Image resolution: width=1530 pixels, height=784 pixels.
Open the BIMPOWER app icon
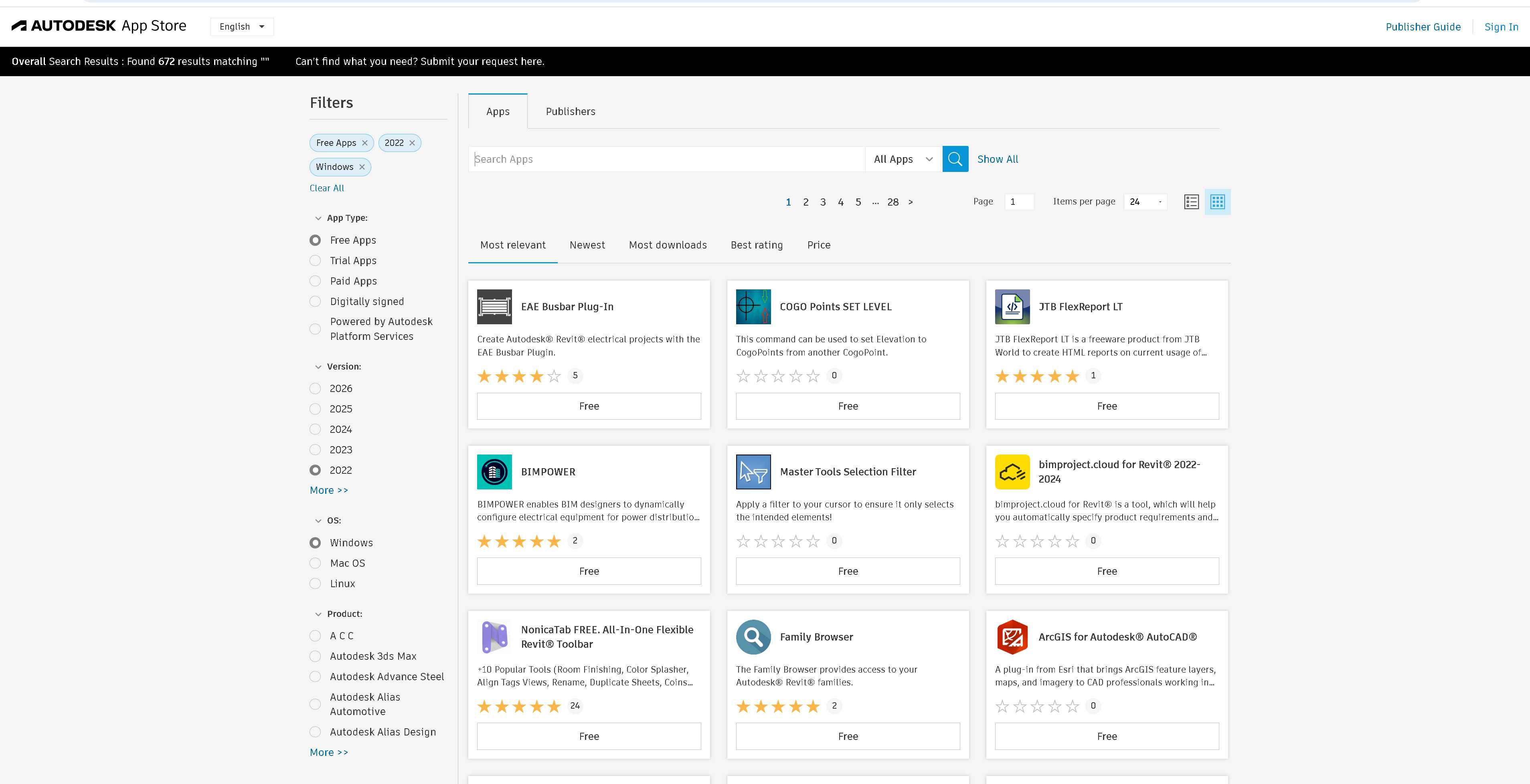click(494, 472)
